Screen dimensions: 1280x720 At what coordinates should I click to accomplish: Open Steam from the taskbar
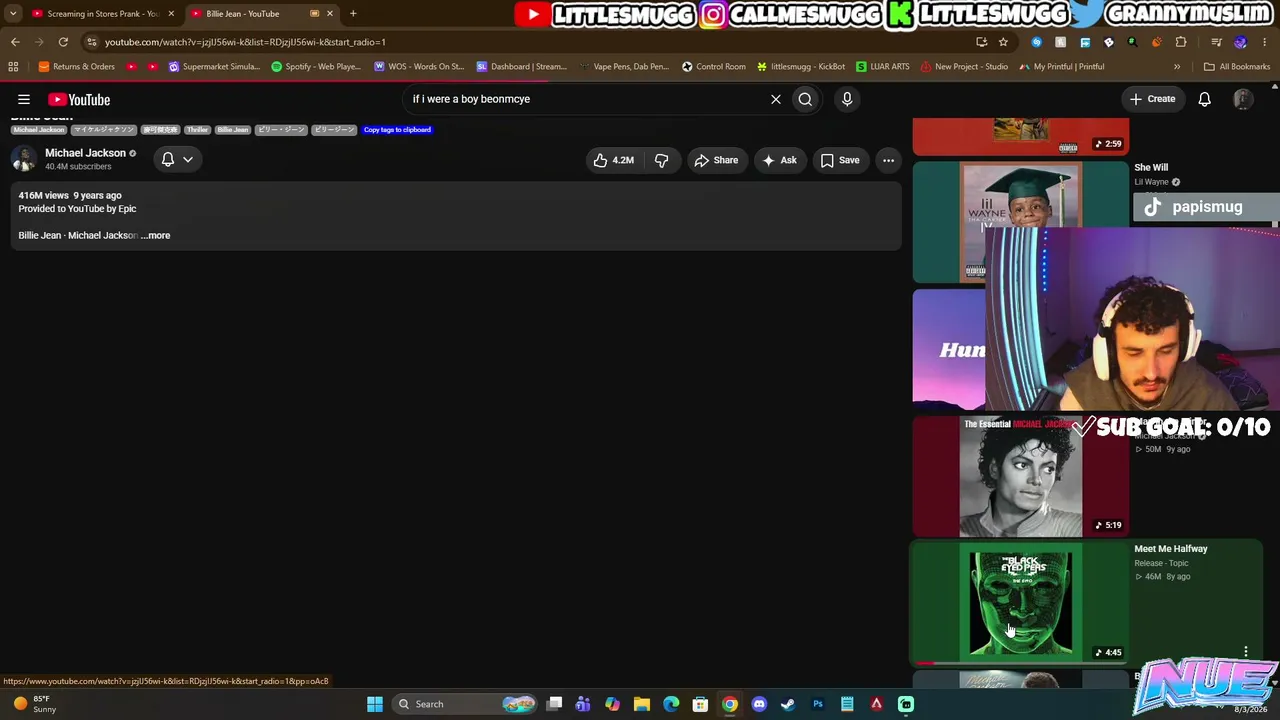788,704
